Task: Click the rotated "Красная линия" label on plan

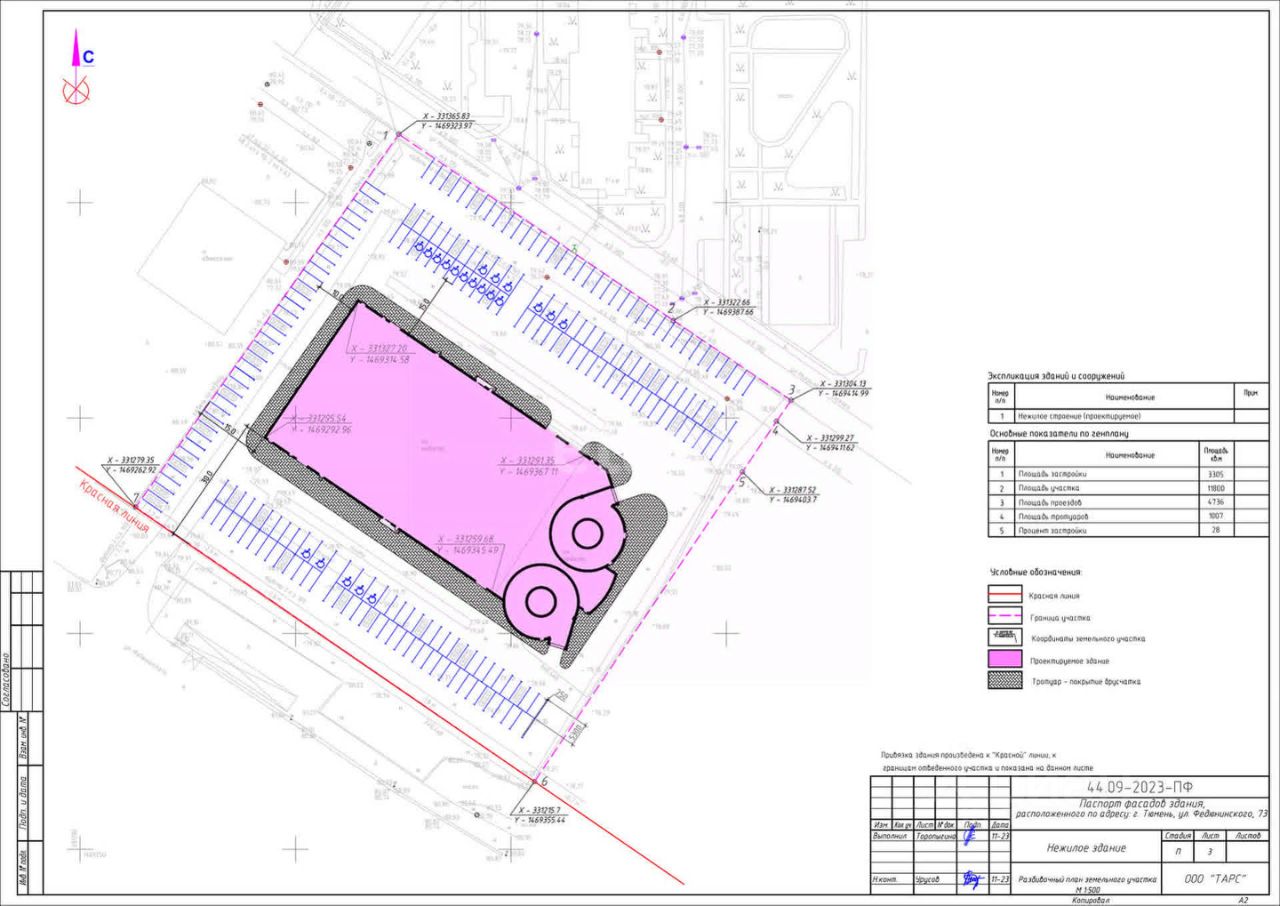Action: pyautogui.click(x=112, y=505)
